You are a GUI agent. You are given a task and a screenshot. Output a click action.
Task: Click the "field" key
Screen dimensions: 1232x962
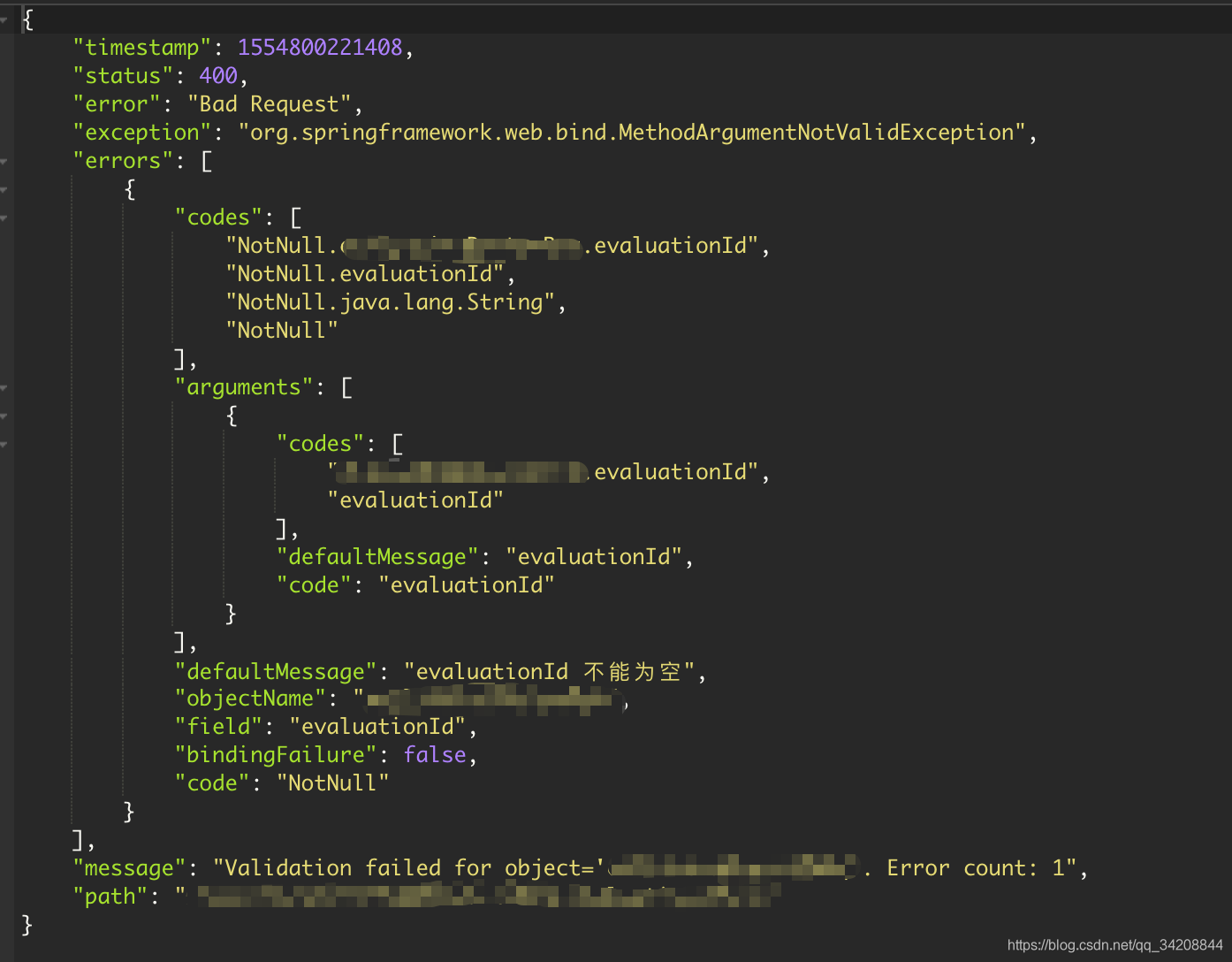218,727
